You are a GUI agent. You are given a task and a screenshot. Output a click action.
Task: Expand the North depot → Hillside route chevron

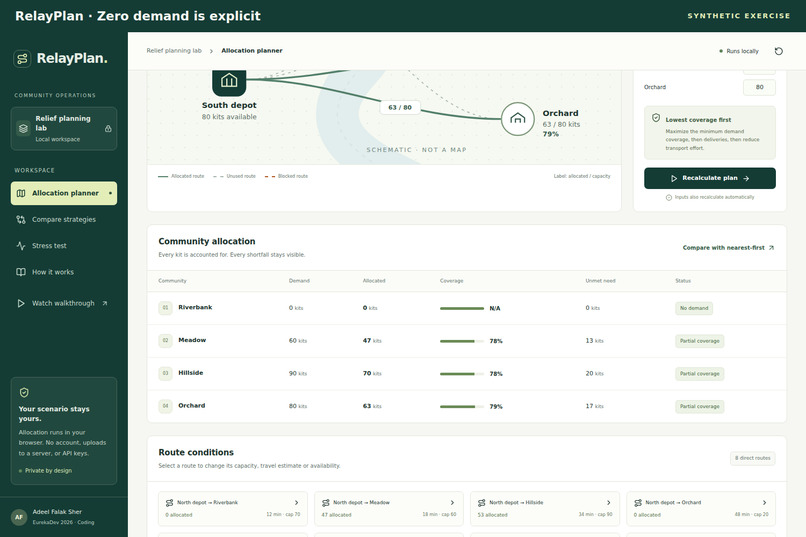pyautogui.click(x=609, y=503)
